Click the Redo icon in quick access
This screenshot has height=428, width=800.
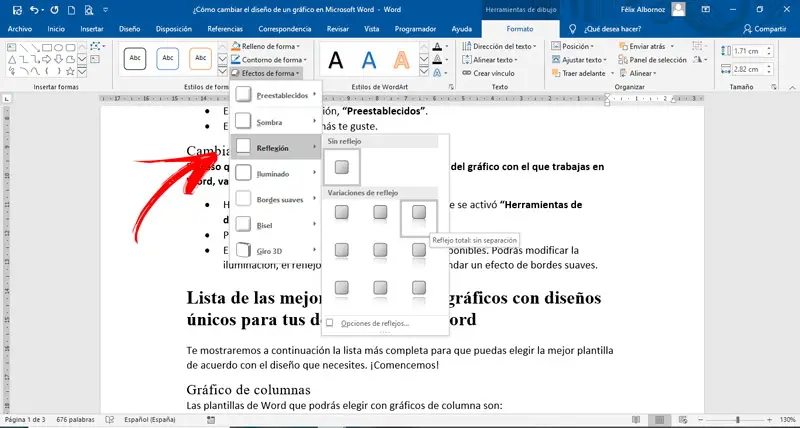pyautogui.click(x=55, y=10)
